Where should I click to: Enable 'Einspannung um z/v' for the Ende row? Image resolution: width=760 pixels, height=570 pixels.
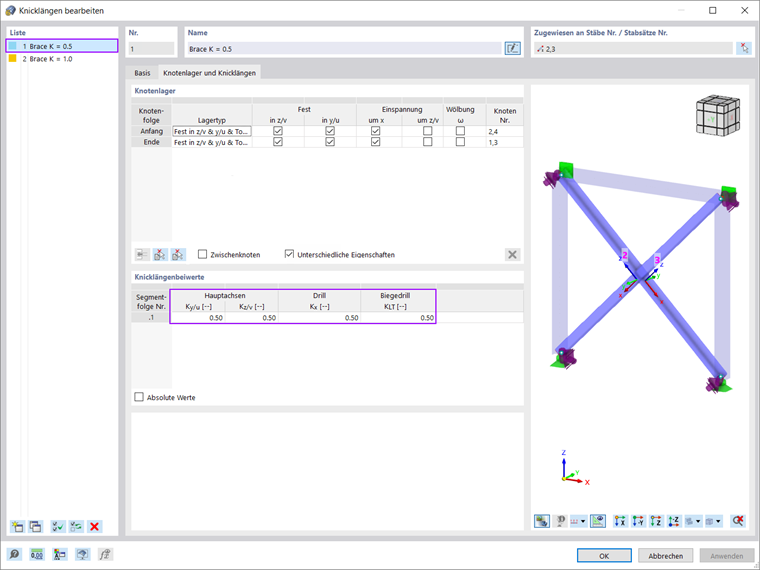point(428,142)
